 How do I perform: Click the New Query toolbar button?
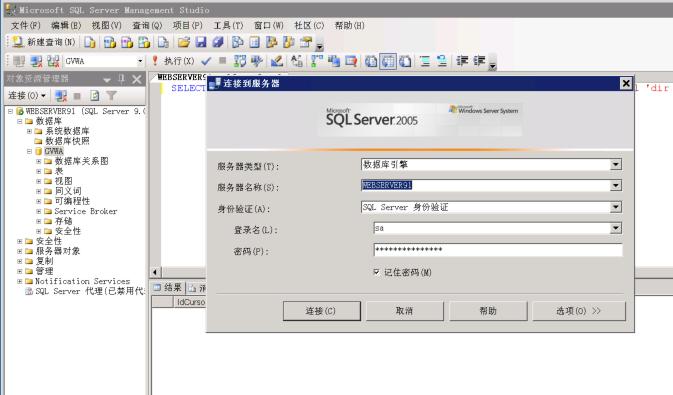tap(43, 42)
